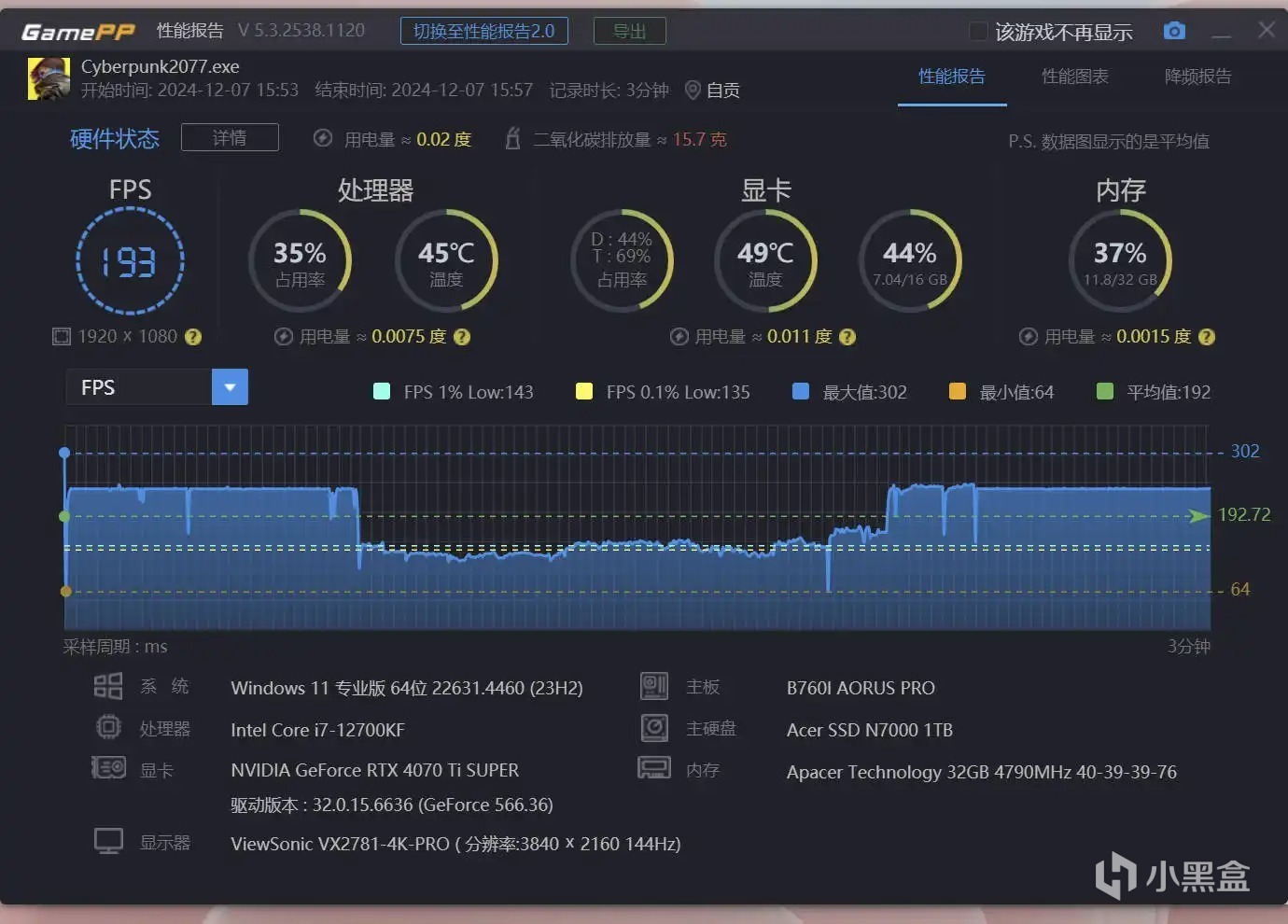1288x924 pixels.
Task: Click the power icon beside graphics card 用电量
Action: (679, 336)
